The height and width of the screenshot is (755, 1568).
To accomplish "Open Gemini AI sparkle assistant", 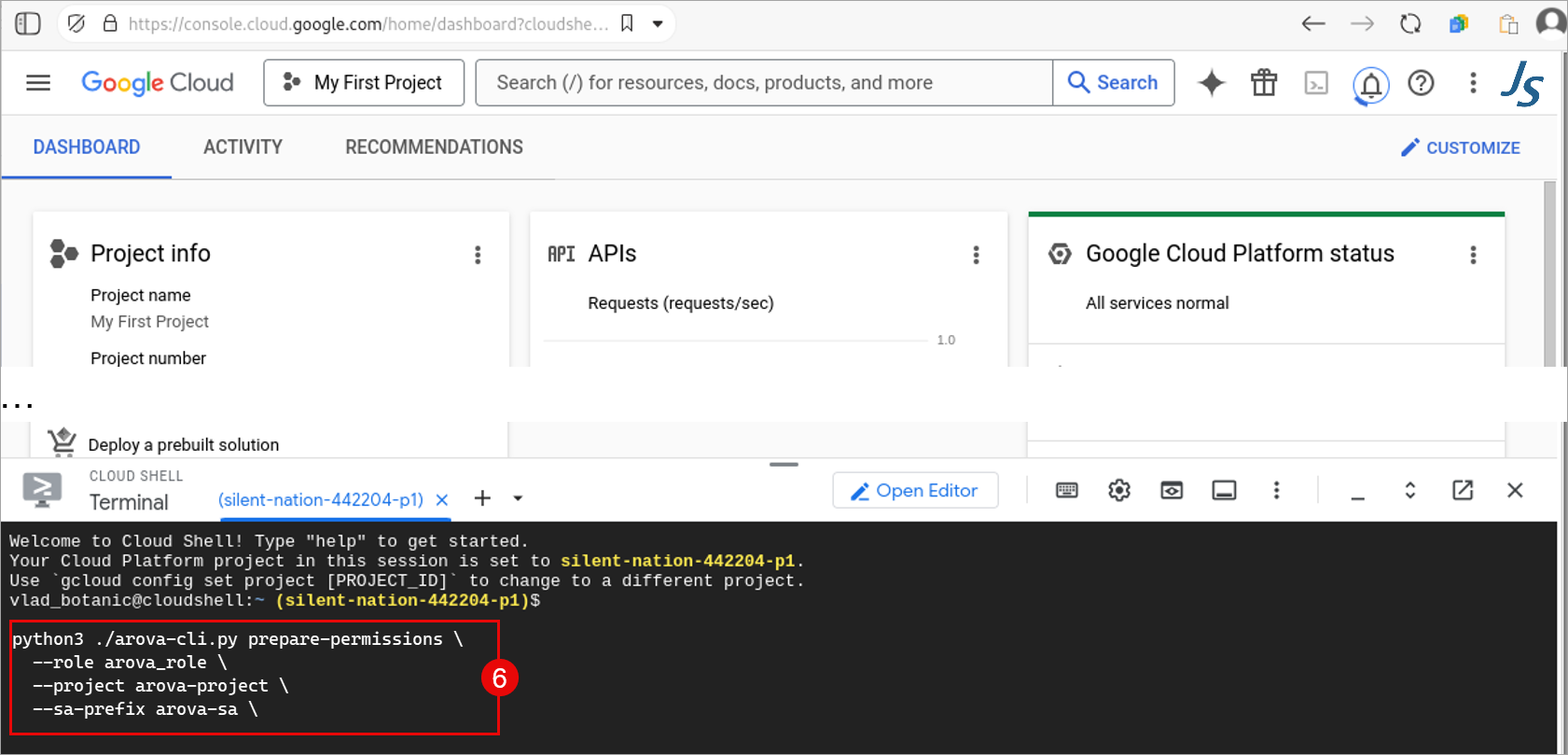I will pos(1212,83).
